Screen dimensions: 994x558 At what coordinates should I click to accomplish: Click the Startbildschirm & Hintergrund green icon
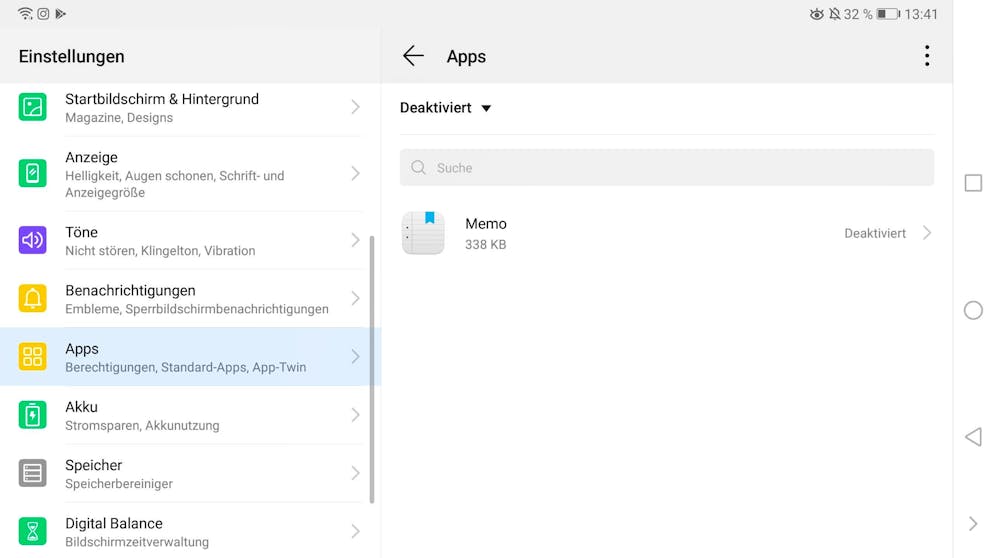click(32, 107)
